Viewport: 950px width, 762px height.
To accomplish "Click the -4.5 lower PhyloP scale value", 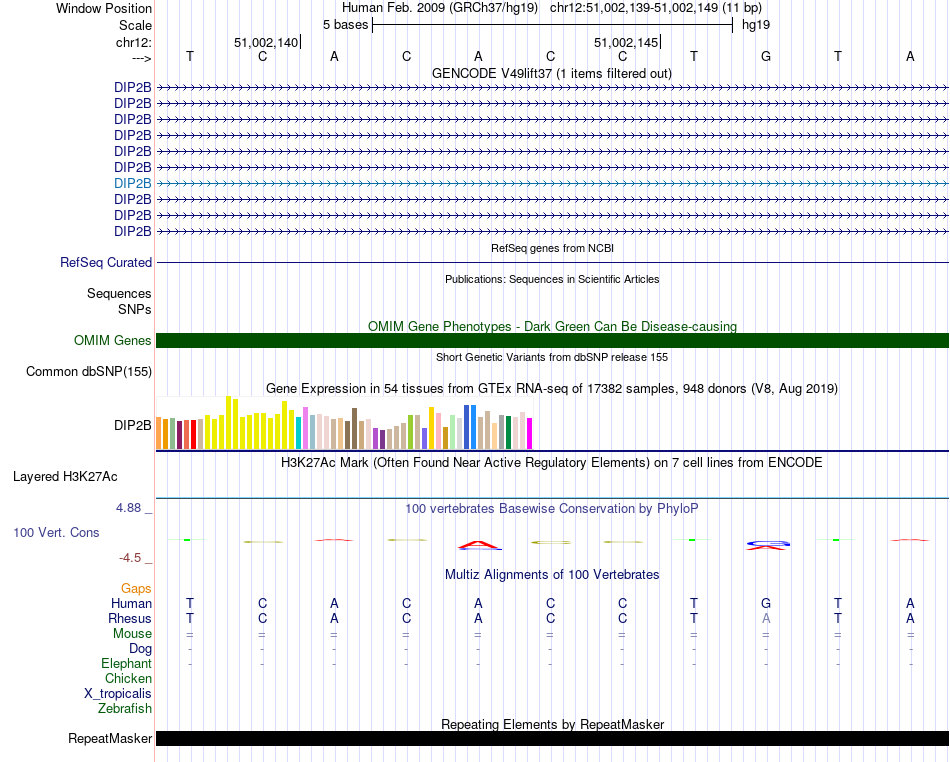I will click(x=130, y=558).
